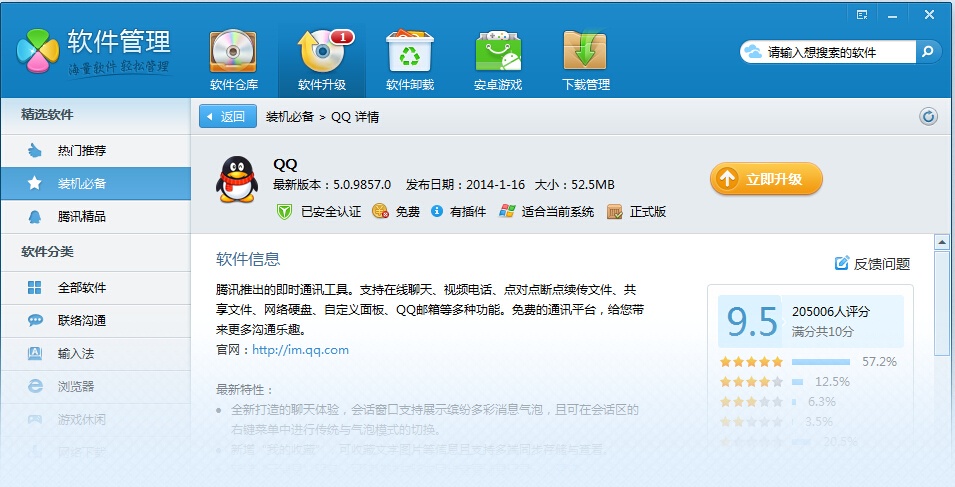Click the 软件信息 heading
Viewport: 955px width, 487px height.
click(248, 259)
